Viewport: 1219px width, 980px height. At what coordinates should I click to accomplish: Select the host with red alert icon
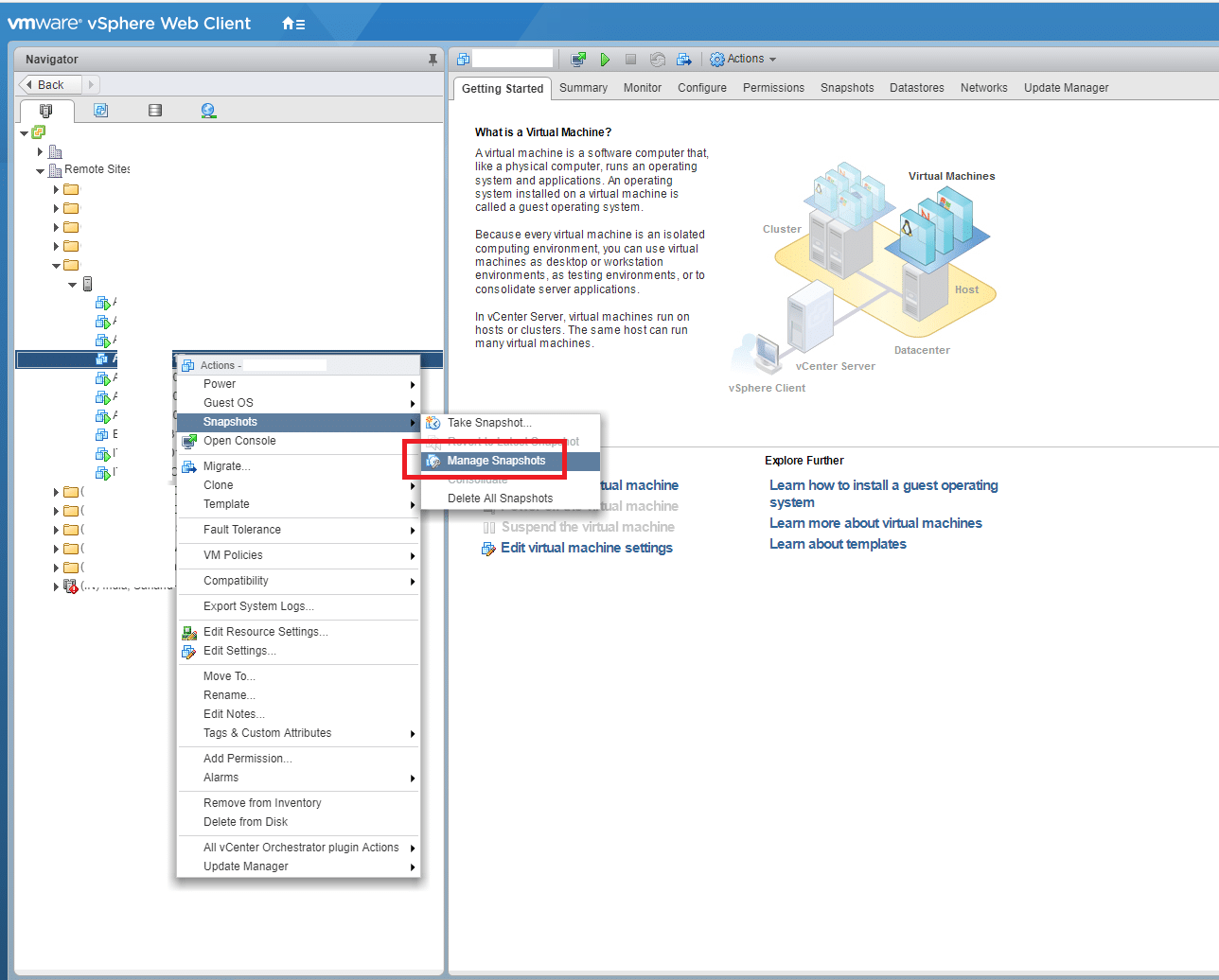tap(70, 586)
